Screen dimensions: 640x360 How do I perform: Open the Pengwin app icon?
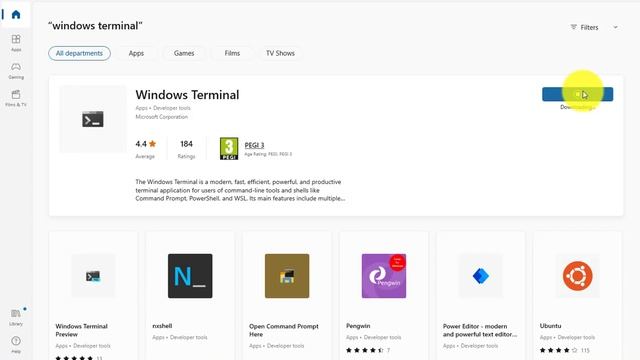pos(384,276)
